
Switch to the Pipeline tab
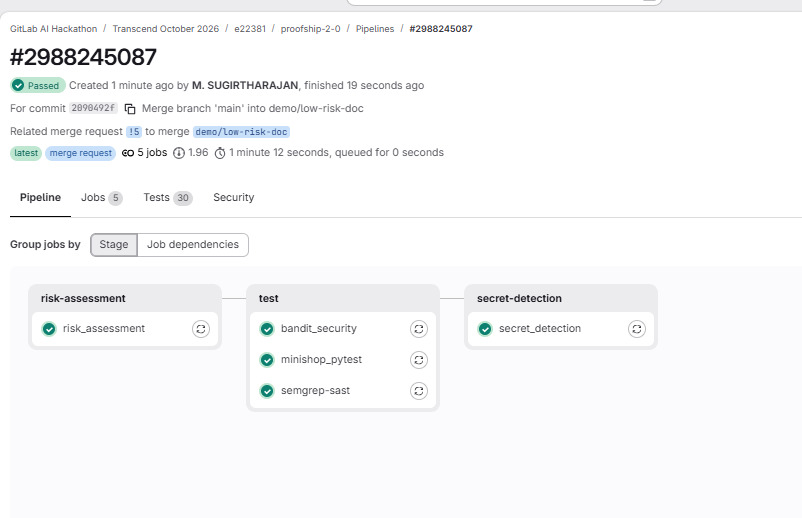40,198
